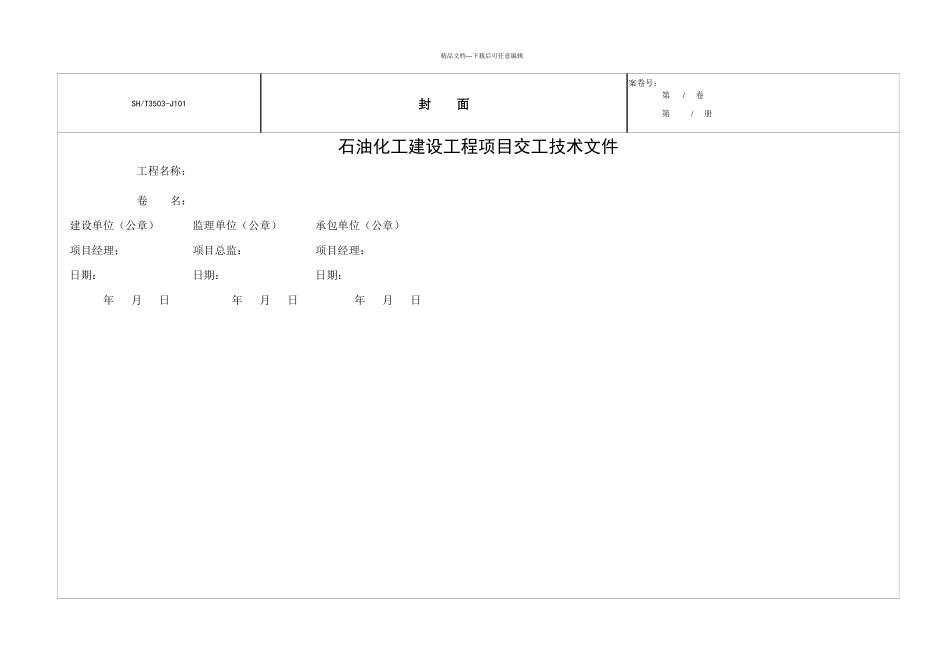Click "年 月 日" in 承包单位 column

(387, 300)
